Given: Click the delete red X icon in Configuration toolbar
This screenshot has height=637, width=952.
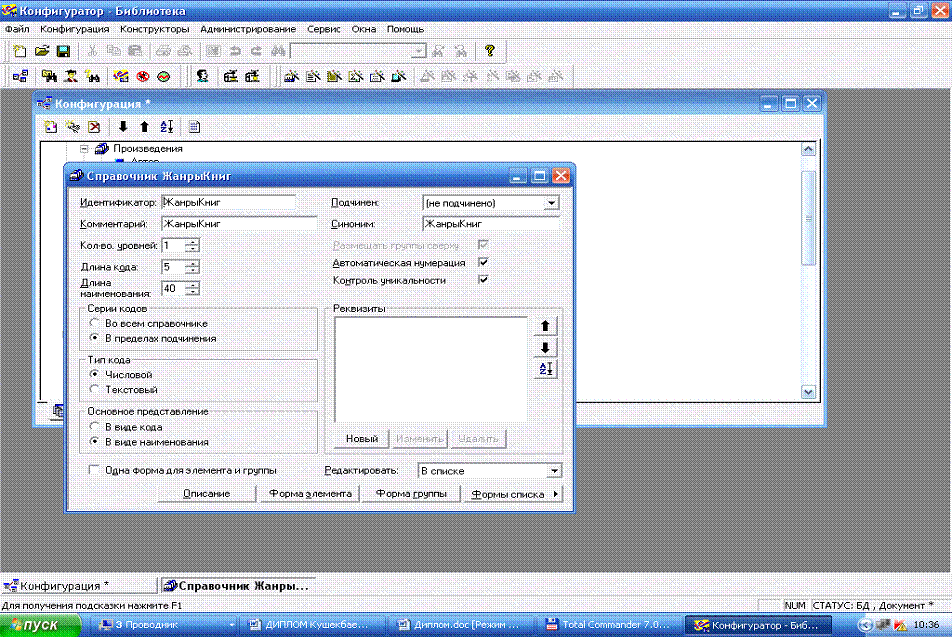Looking at the screenshot, I should point(94,127).
